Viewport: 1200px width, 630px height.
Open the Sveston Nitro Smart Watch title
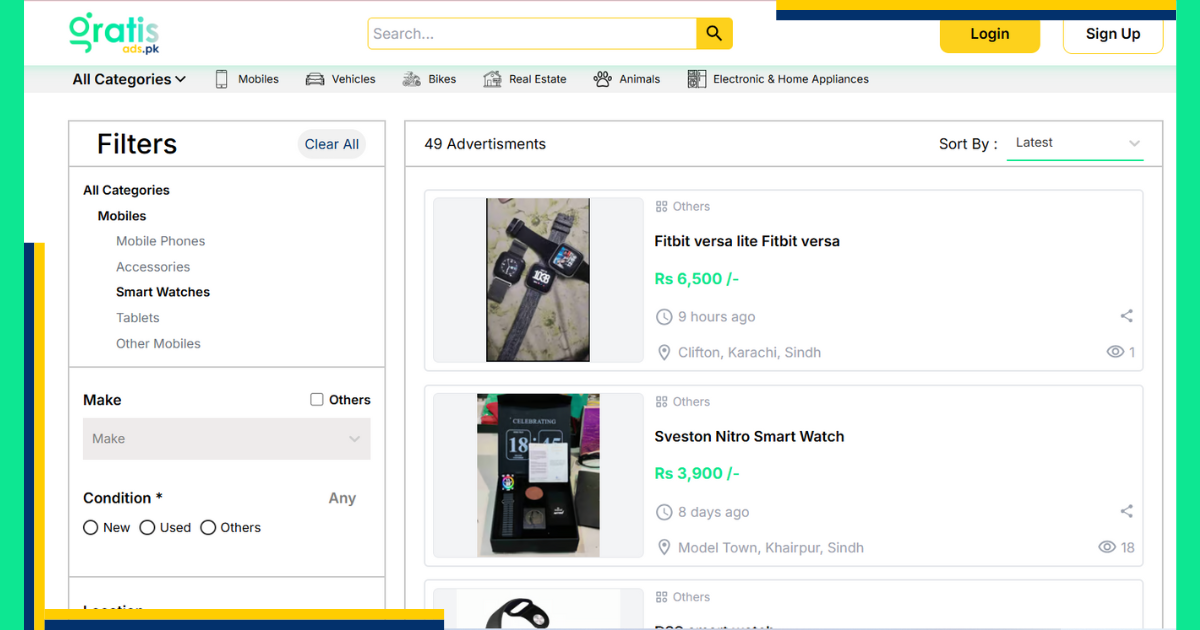tap(750, 436)
